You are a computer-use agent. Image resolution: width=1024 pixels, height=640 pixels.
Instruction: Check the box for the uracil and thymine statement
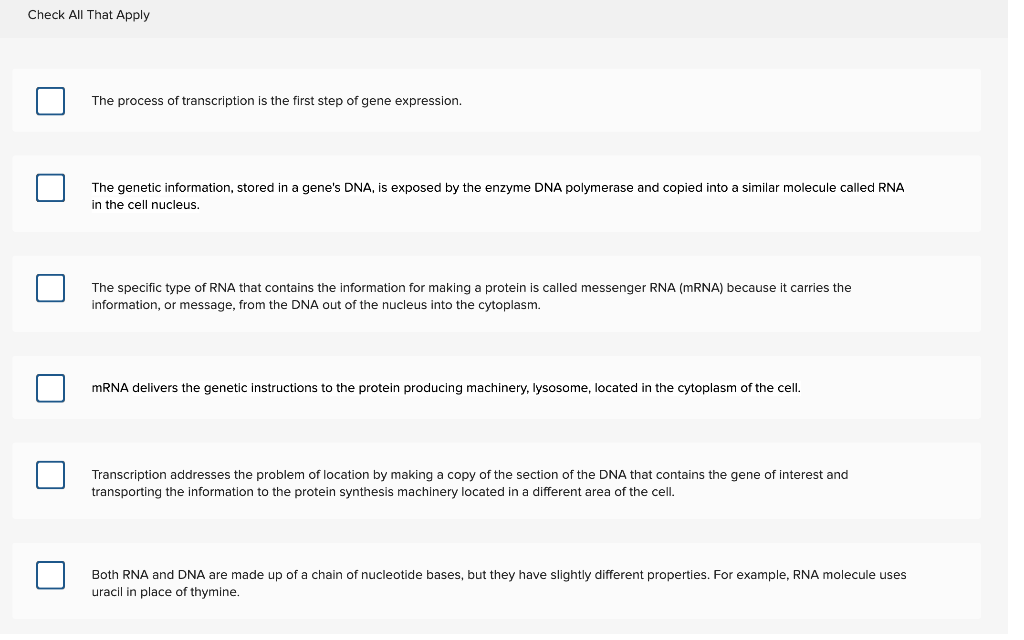50,576
